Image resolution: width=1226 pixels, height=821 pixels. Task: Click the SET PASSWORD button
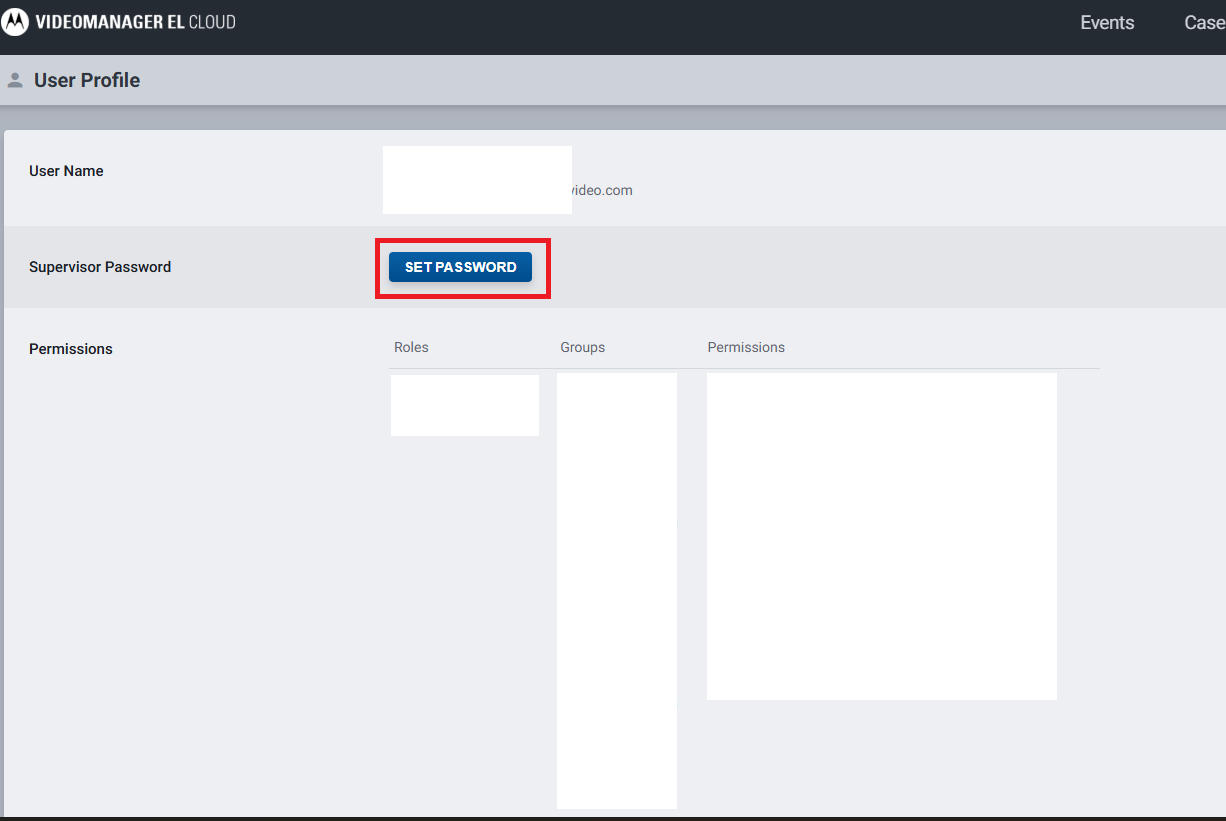(x=460, y=267)
